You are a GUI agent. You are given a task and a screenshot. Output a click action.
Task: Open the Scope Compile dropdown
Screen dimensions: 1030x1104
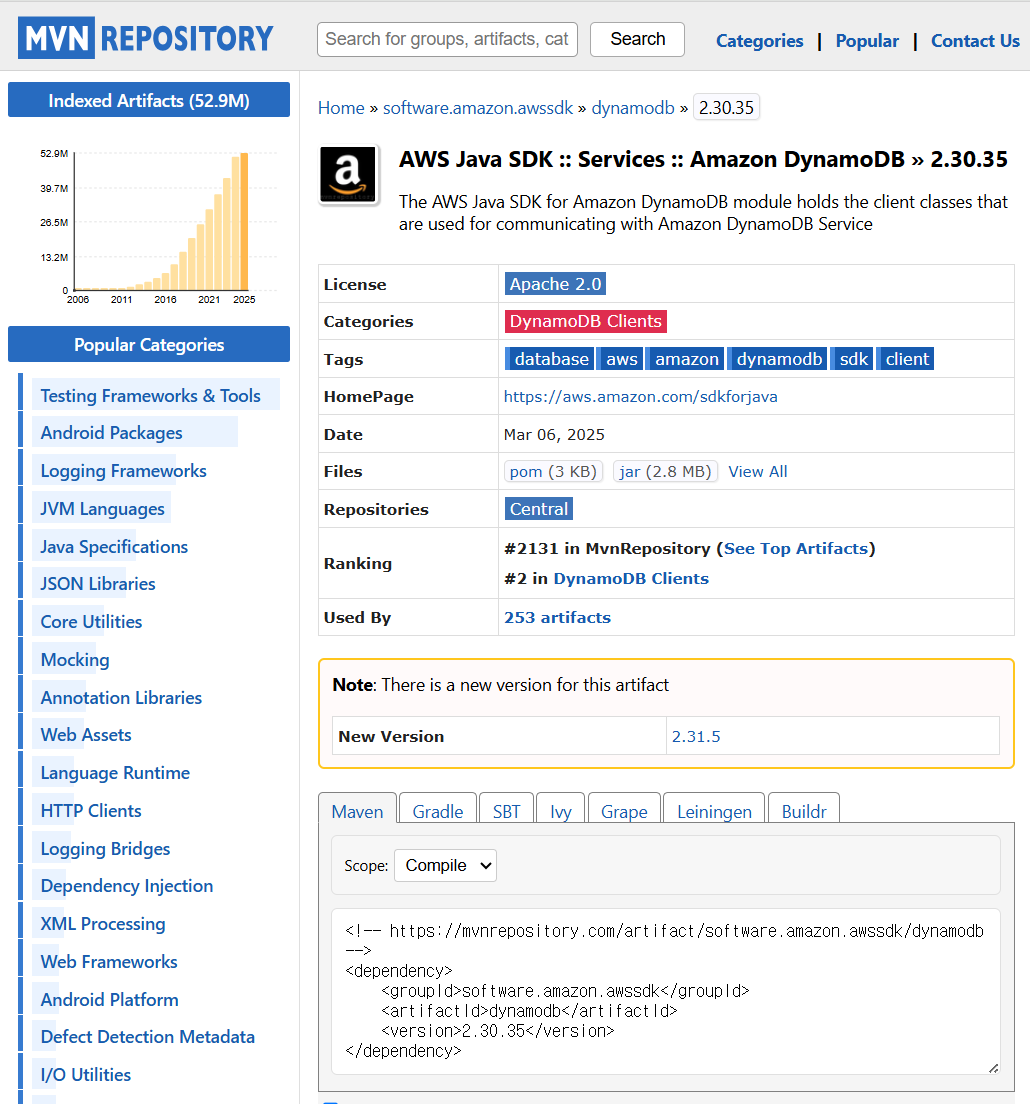tap(445, 865)
